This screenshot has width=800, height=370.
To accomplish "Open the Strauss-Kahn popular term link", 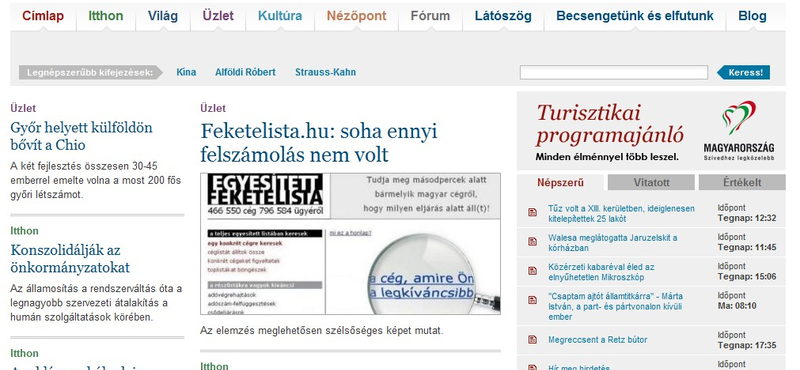I will (x=325, y=72).
